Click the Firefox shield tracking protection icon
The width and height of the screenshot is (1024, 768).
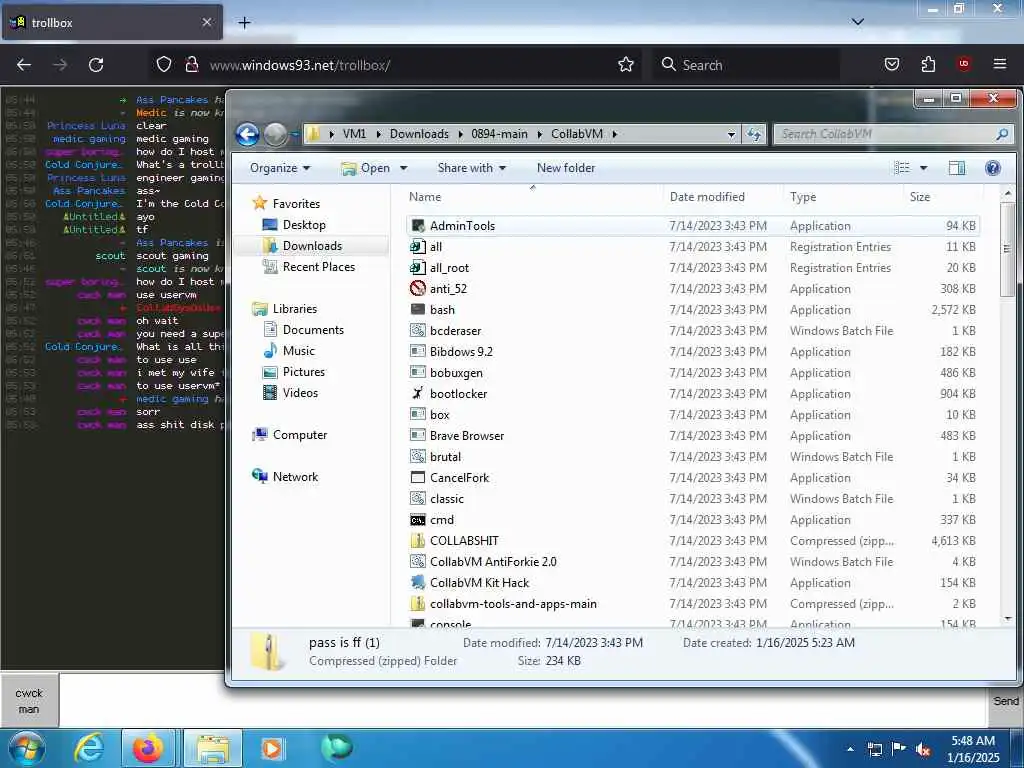(x=164, y=65)
